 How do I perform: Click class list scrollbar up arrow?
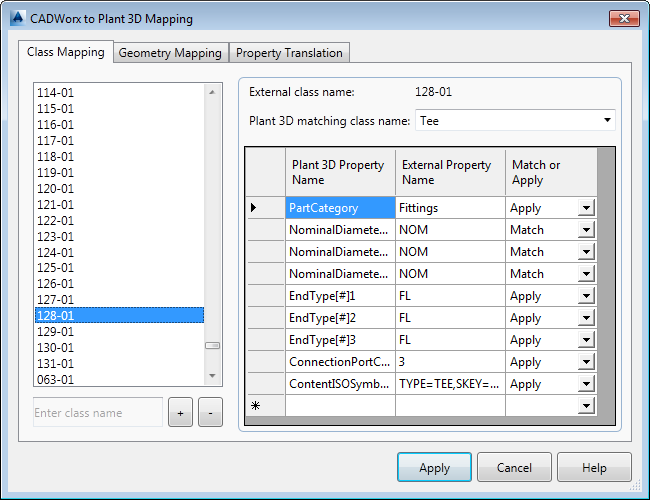212,92
